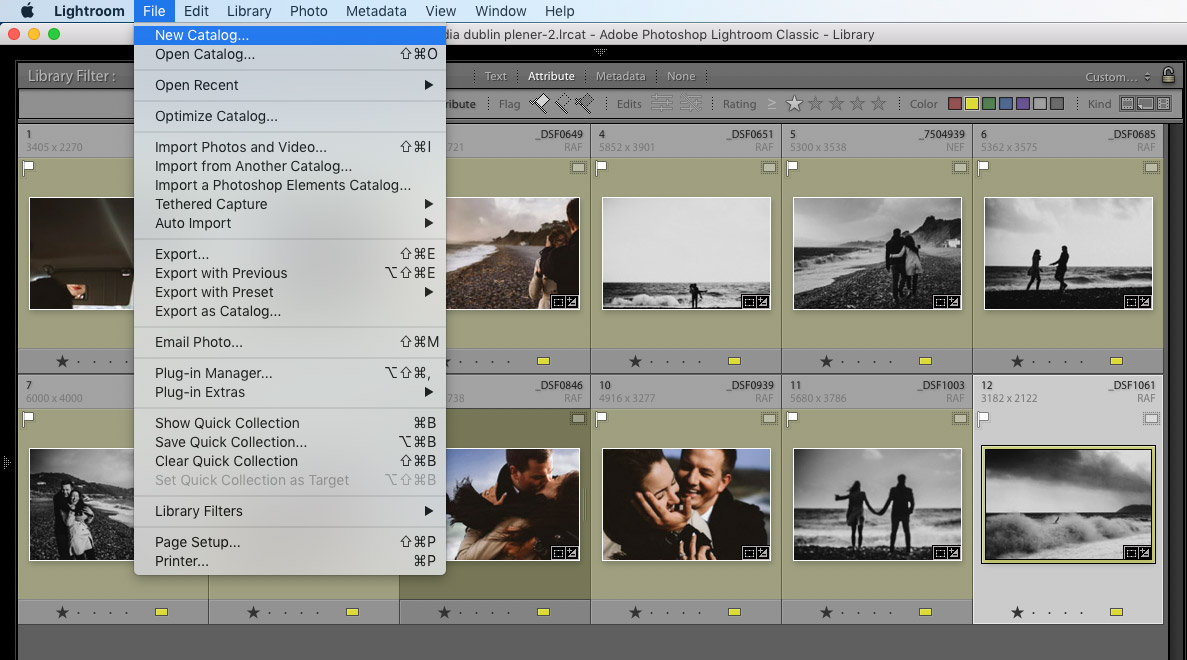Choose New Catalog from File menu
The image size is (1187, 660).
(x=202, y=35)
